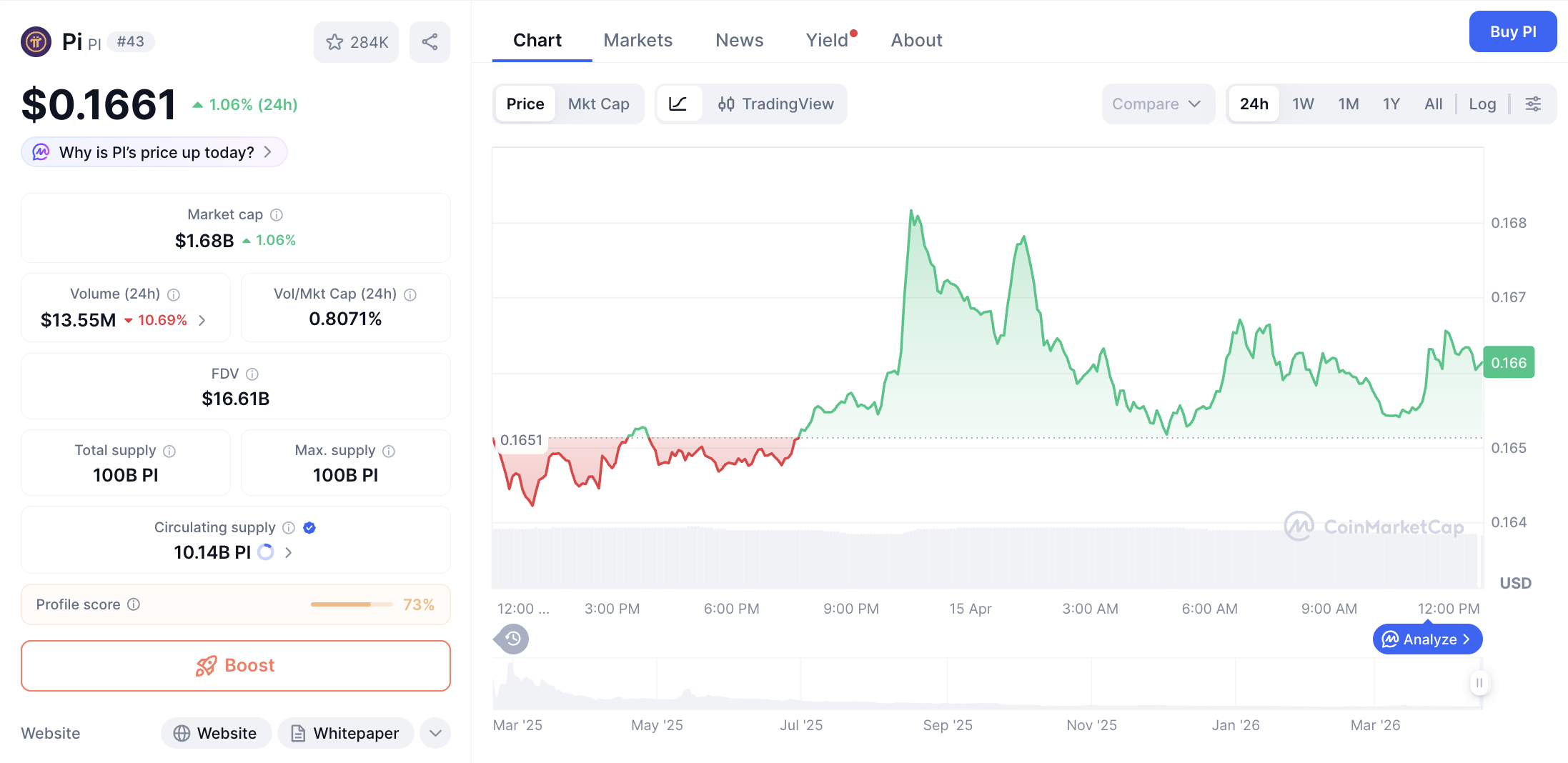Open chart customization settings icon

coord(1534,104)
